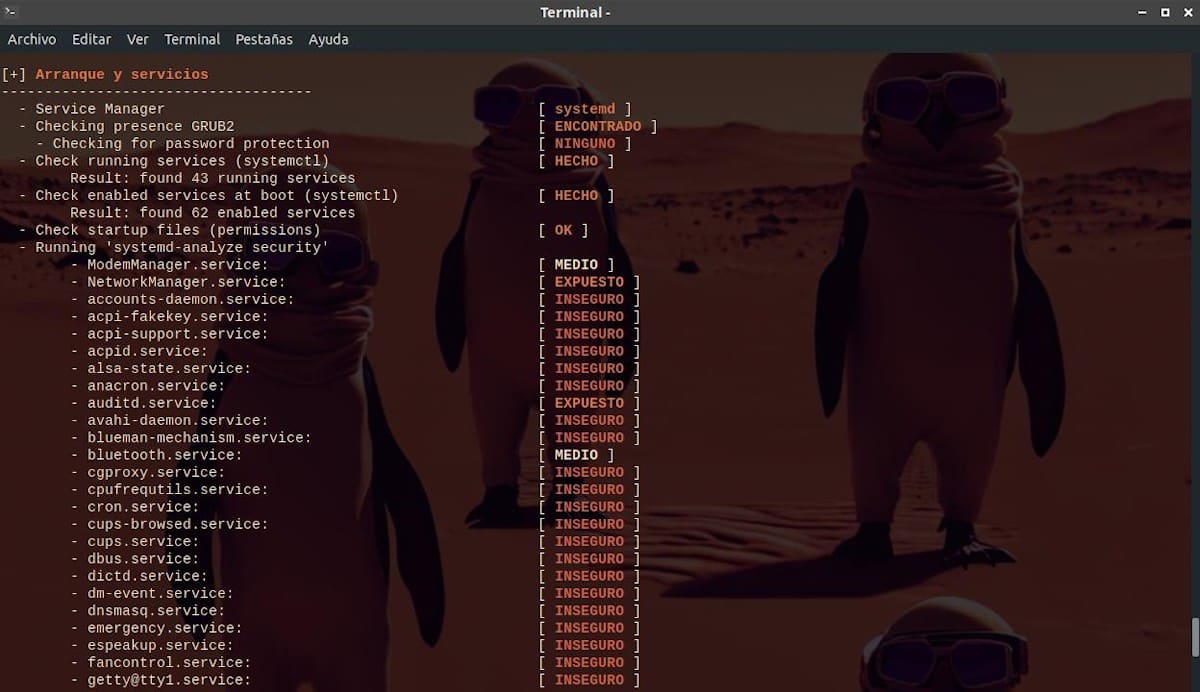Click EXPUESTO status beside NetworkManager.service
Screen dimensions: 1200x692
tap(589, 282)
